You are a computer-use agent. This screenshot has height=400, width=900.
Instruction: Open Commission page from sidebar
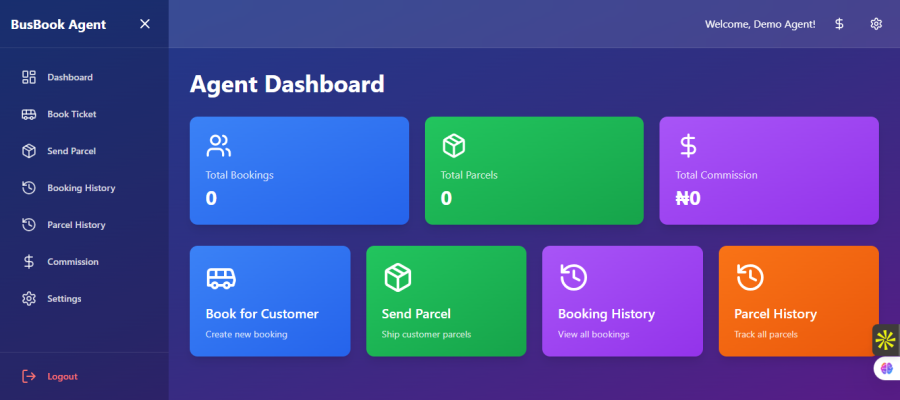click(72, 262)
